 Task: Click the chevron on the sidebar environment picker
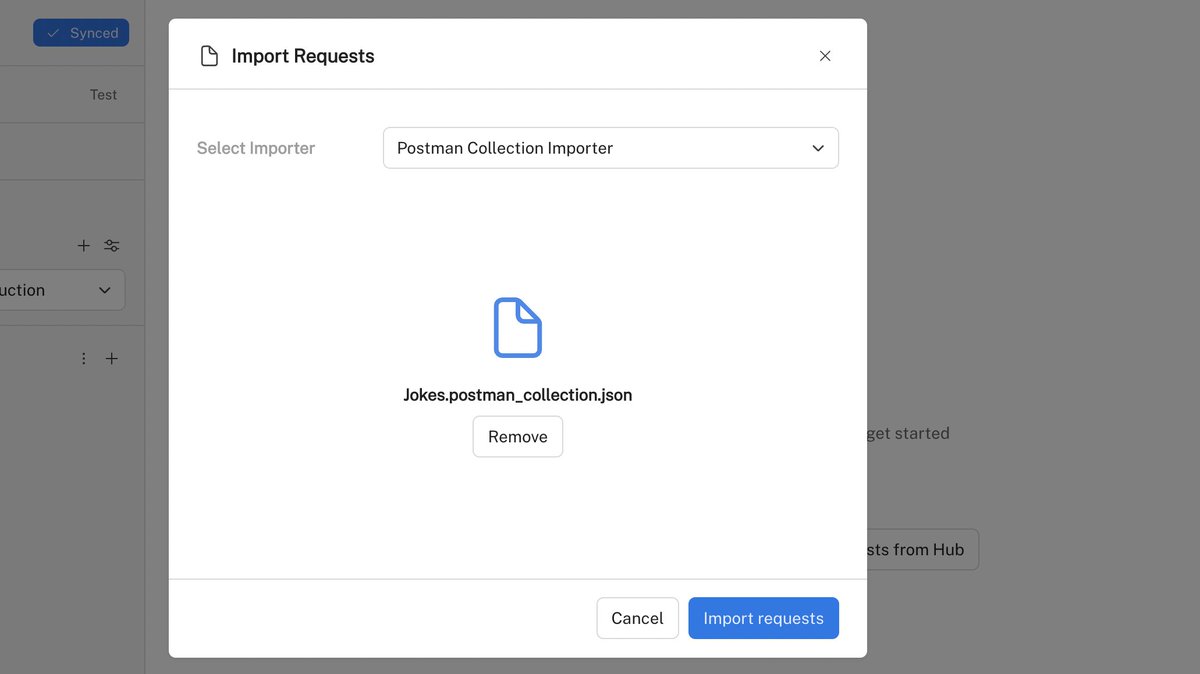(104, 290)
